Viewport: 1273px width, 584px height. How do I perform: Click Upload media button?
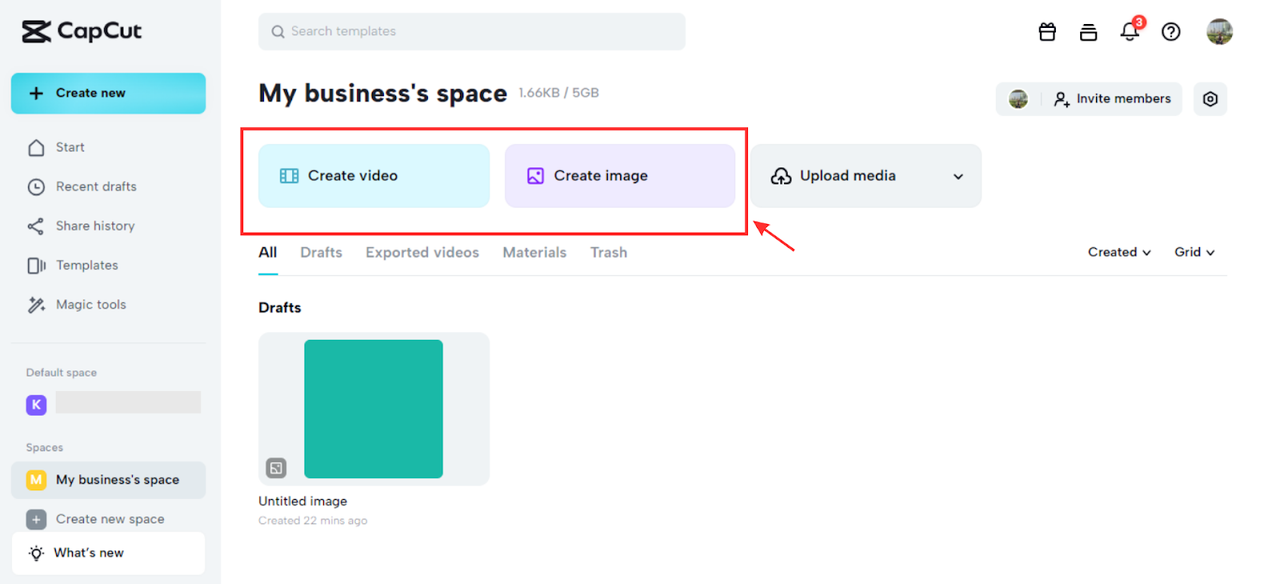point(866,176)
